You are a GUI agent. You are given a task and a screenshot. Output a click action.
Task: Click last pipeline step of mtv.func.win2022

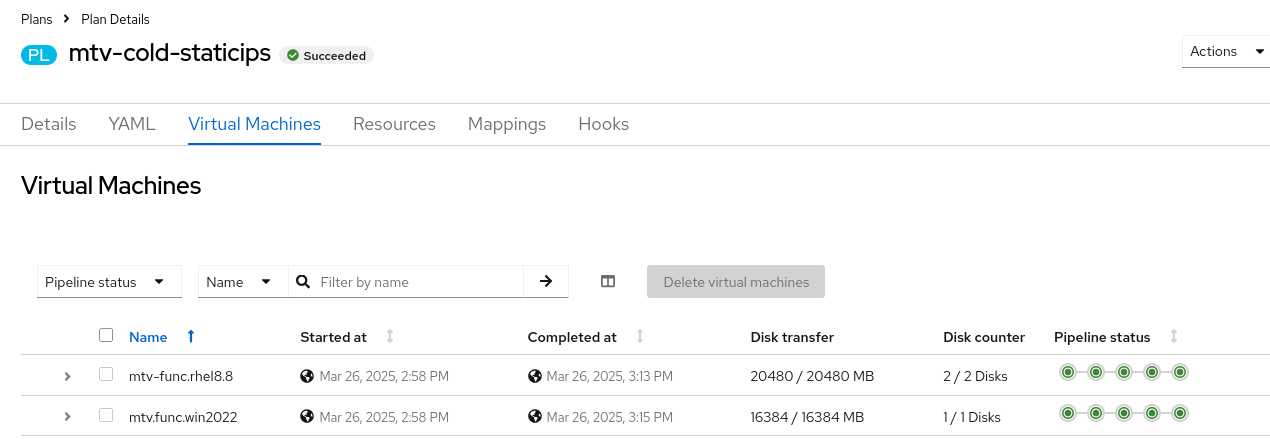click(1180, 412)
